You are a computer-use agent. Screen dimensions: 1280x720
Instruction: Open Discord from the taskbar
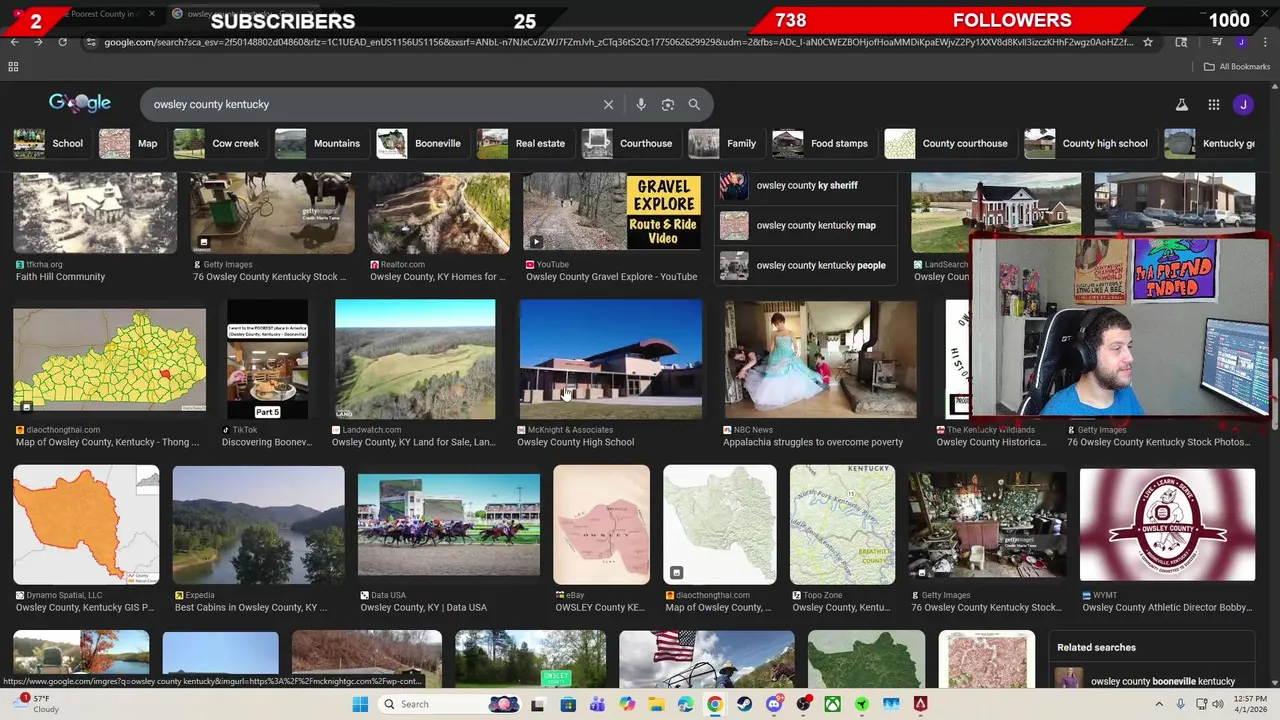(x=774, y=704)
